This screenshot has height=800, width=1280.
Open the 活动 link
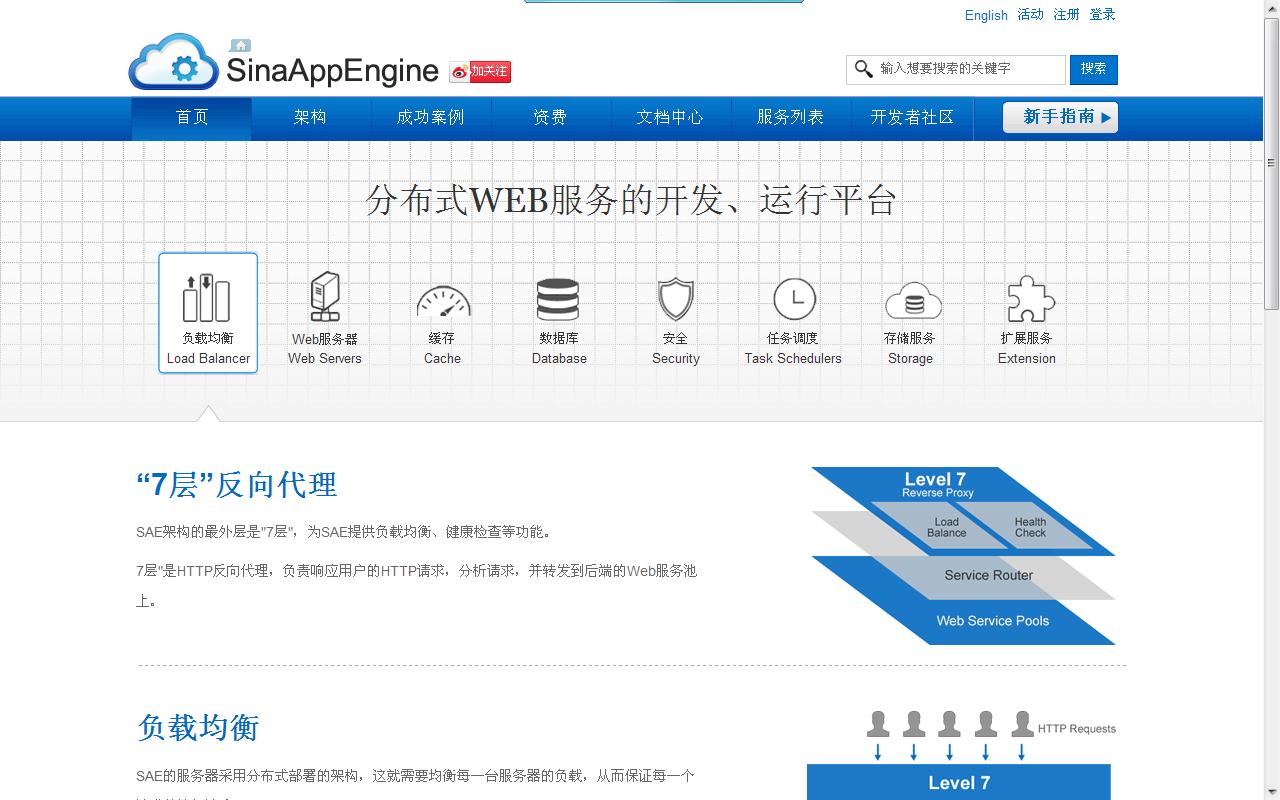[1030, 14]
